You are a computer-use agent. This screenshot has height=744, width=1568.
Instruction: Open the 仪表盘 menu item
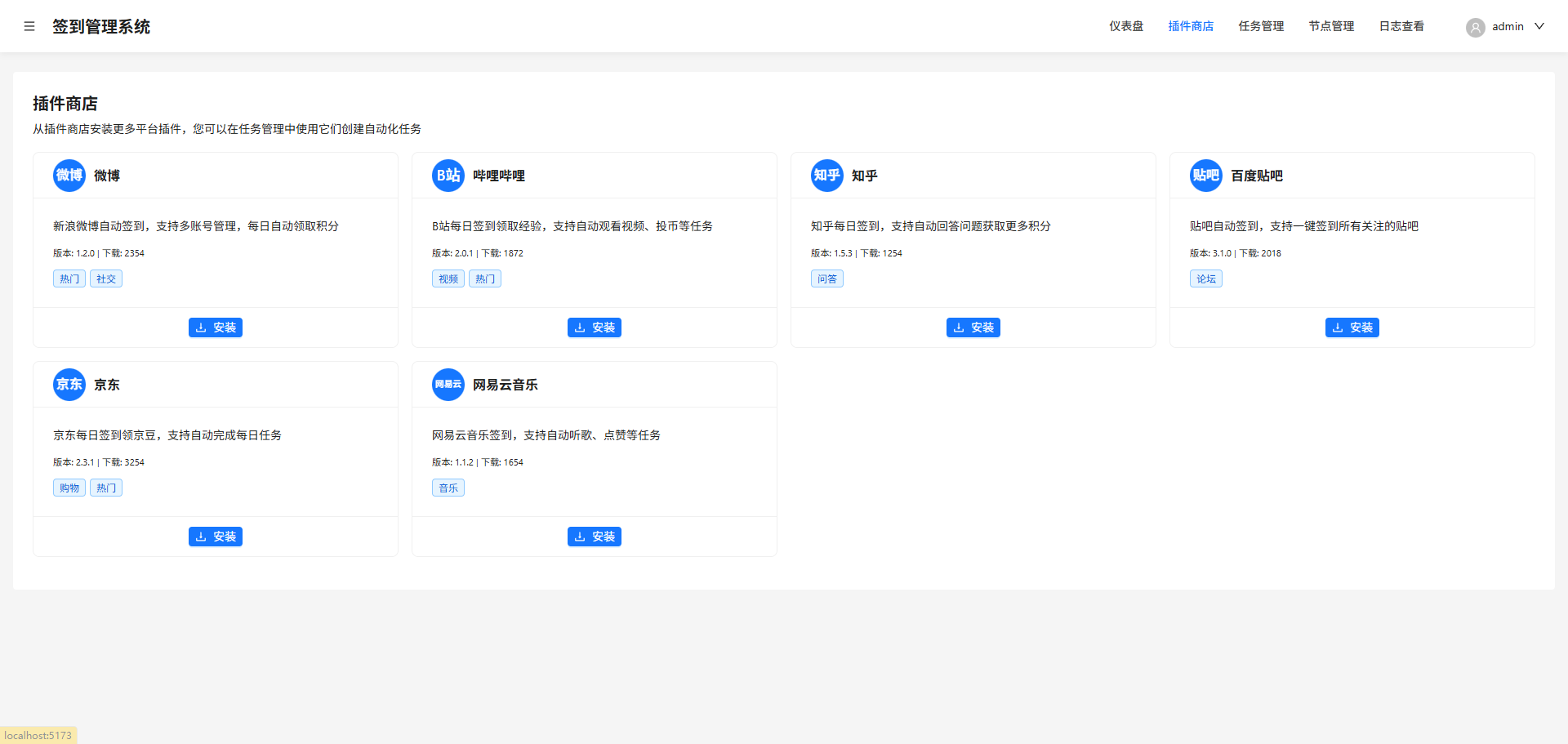[x=1126, y=26]
